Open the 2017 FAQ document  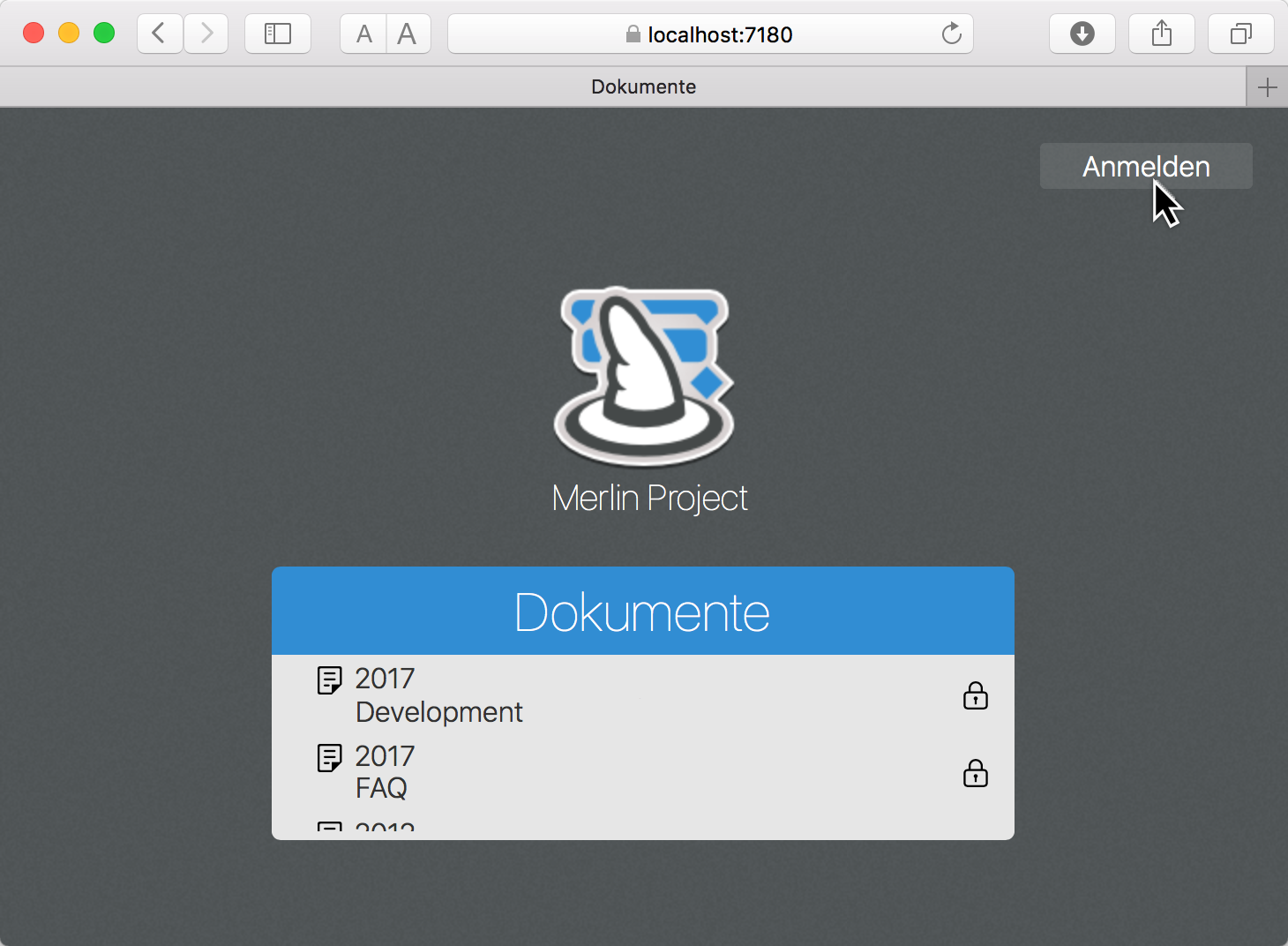(643, 772)
